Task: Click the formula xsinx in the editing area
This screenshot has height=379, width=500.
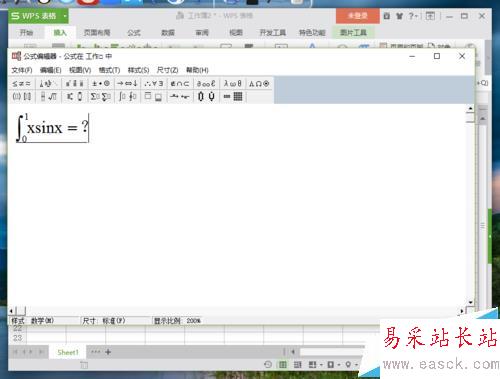Action: point(45,128)
